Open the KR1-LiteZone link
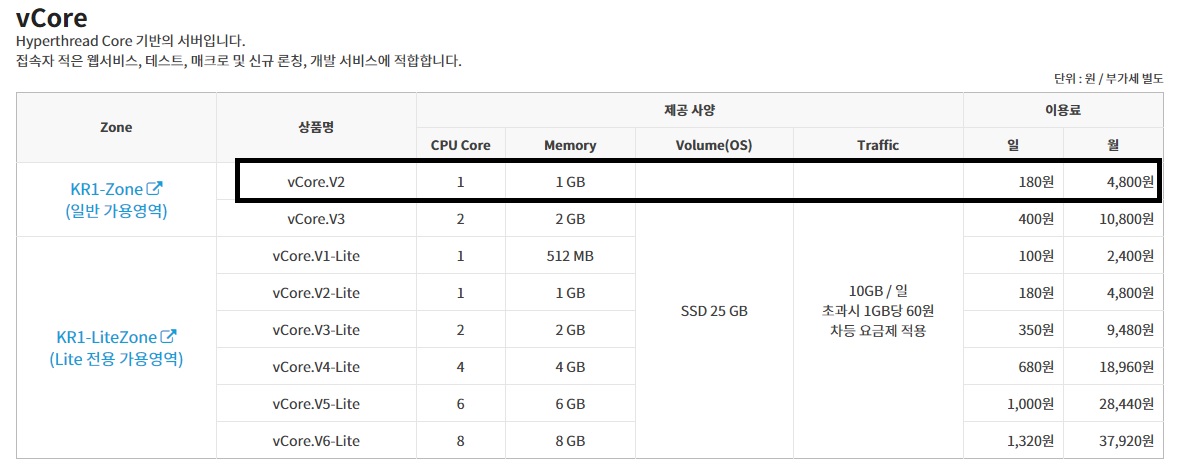 (x=108, y=337)
